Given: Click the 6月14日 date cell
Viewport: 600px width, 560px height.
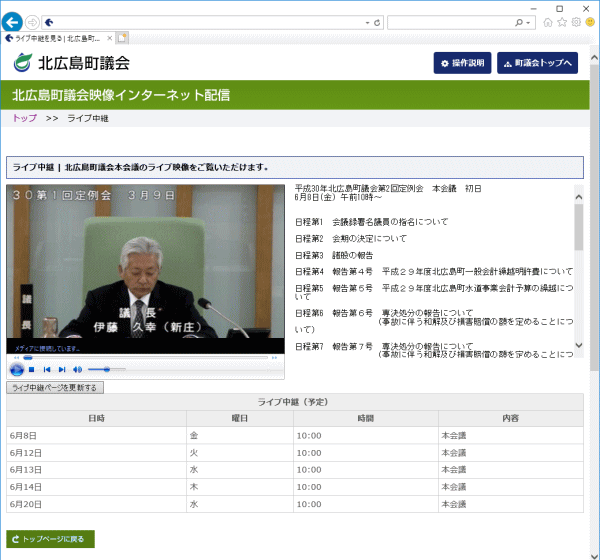Looking at the screenshot, I should (x=96, y=487).
